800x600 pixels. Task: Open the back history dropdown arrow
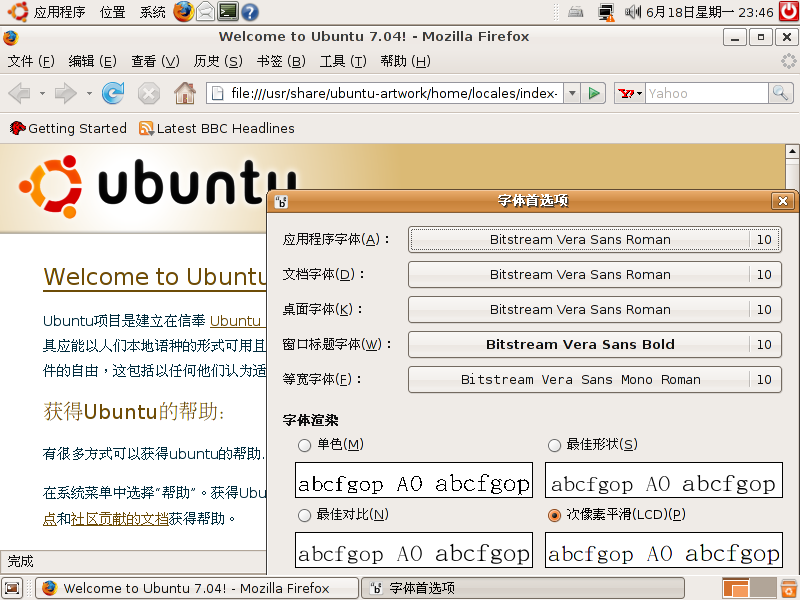[x=42, y=93]
